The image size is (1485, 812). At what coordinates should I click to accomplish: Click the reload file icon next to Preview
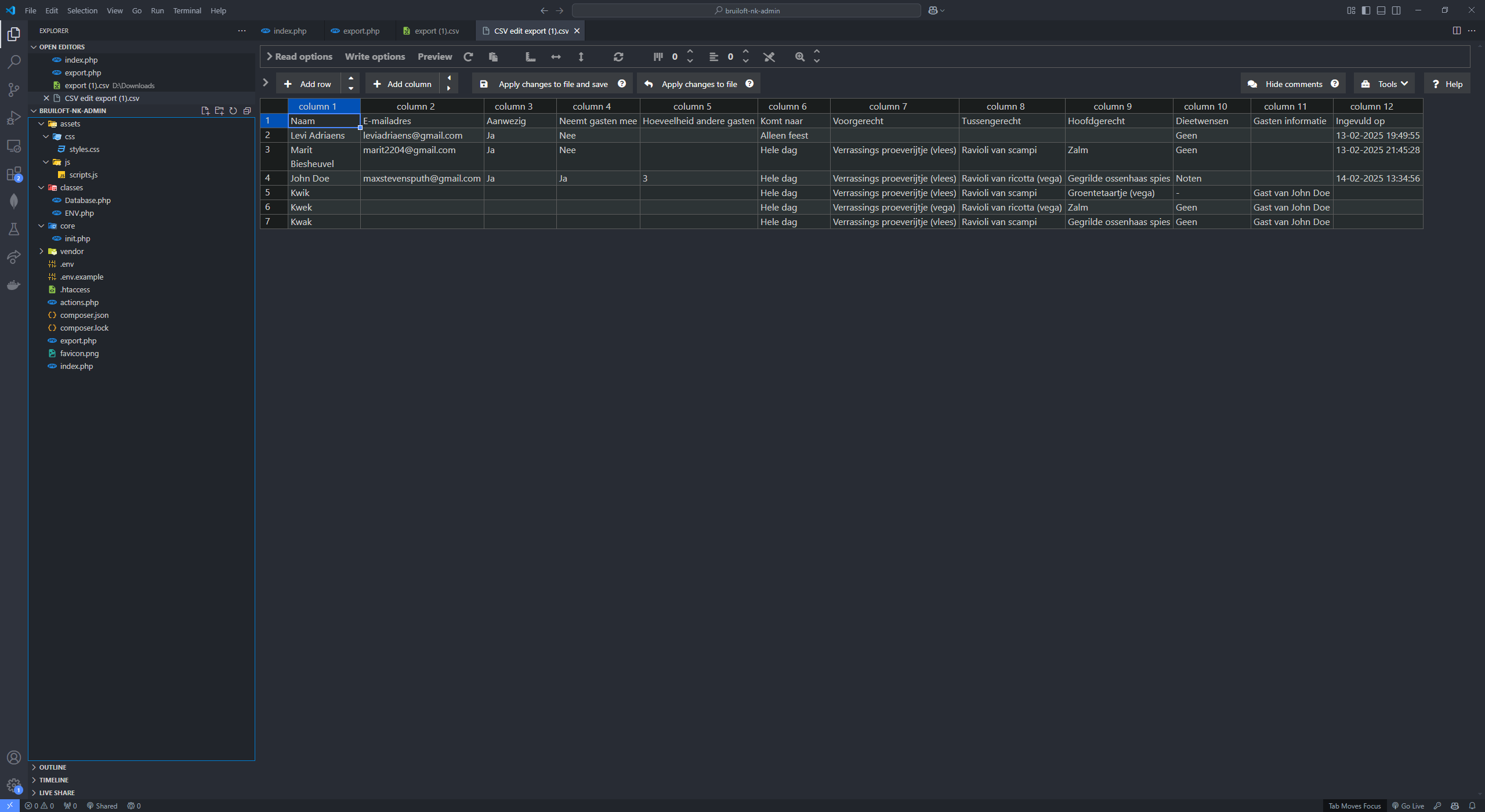click(x=468, y=57)
